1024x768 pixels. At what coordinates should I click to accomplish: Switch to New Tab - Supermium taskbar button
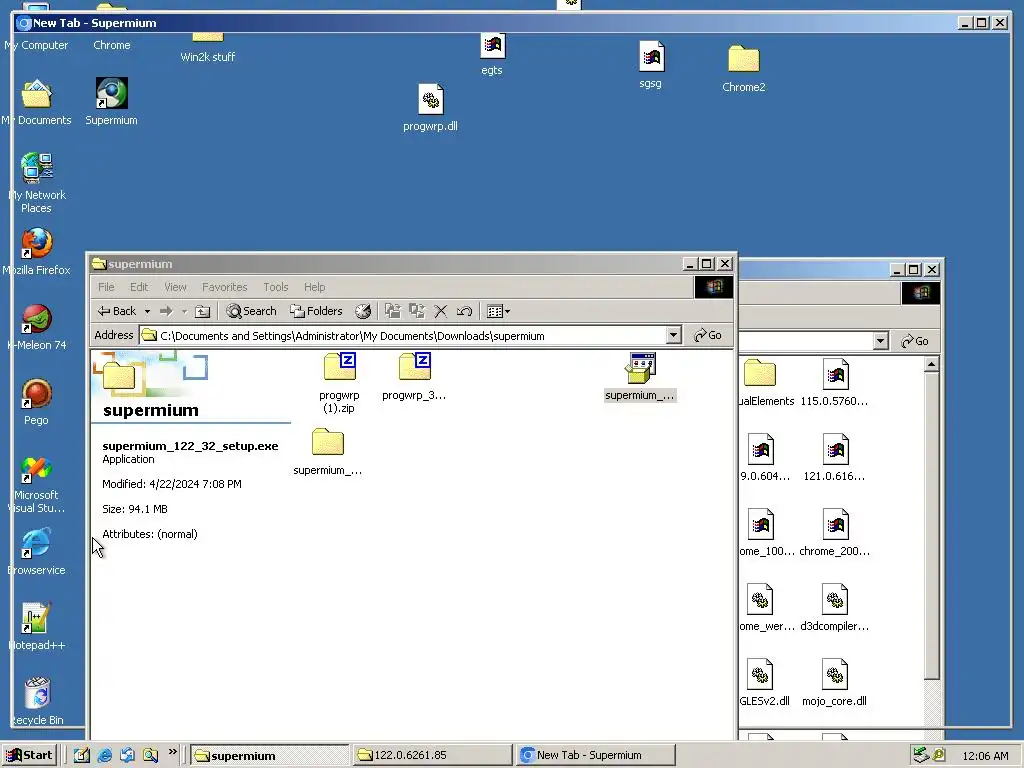(594, 756)
